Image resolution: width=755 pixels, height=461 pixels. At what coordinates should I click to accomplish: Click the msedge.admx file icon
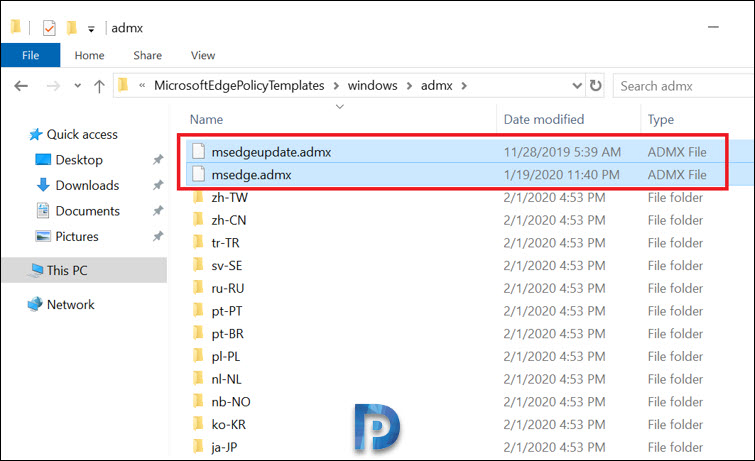198,174
